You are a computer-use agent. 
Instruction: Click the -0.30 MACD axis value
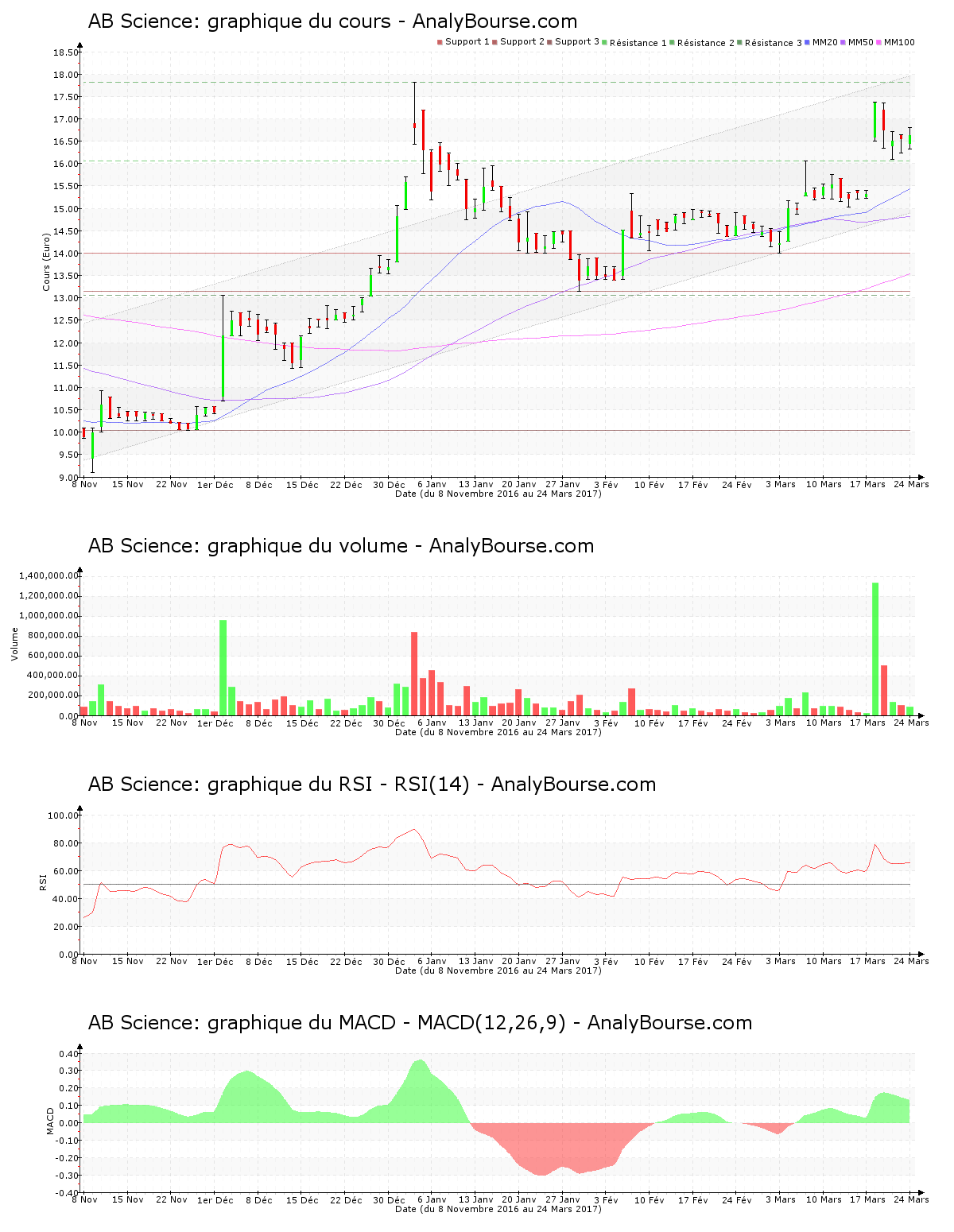(x=67, y=1176)
